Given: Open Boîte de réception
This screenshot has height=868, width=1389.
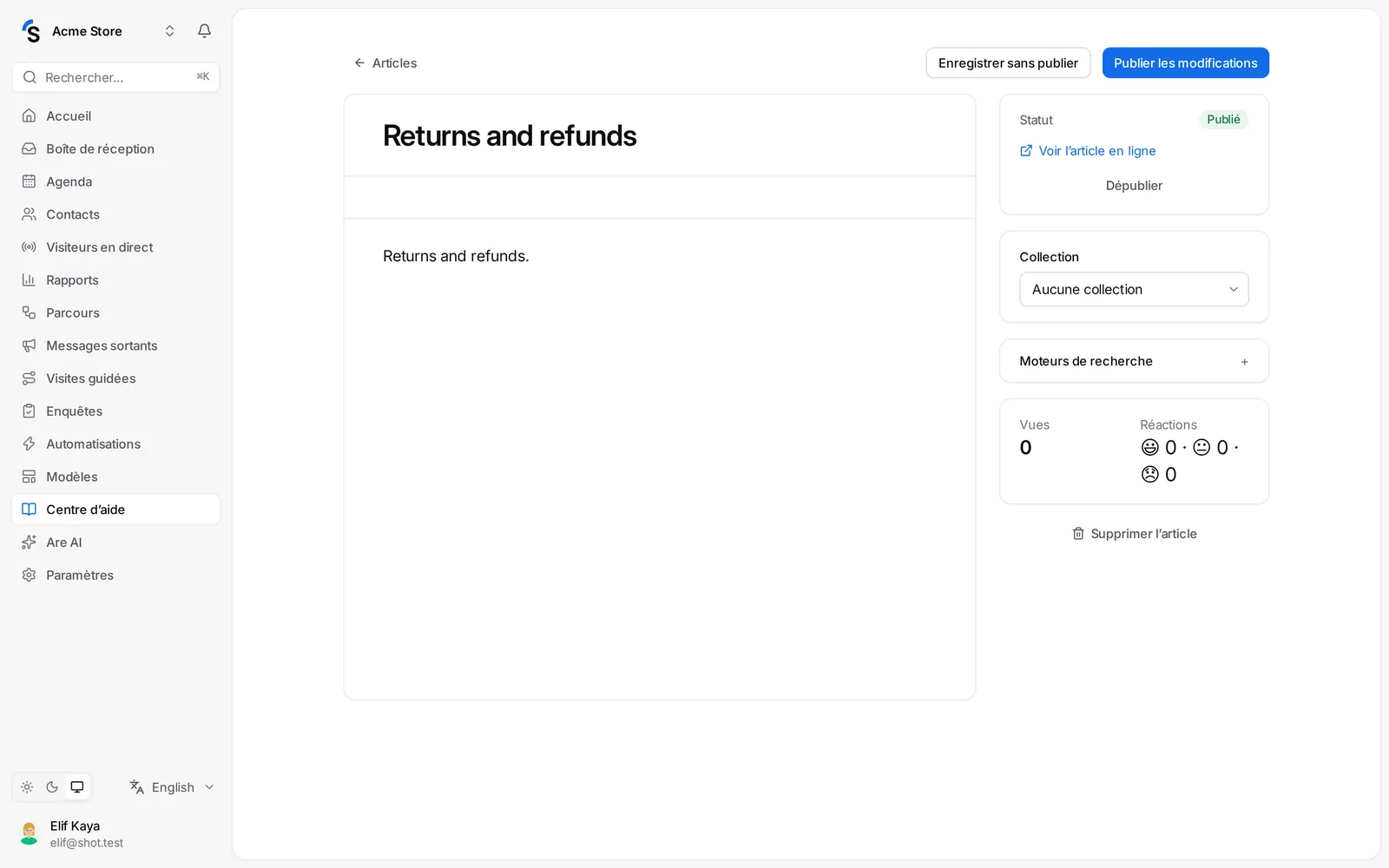Looking at the screenshot, I should pos(115,149).
